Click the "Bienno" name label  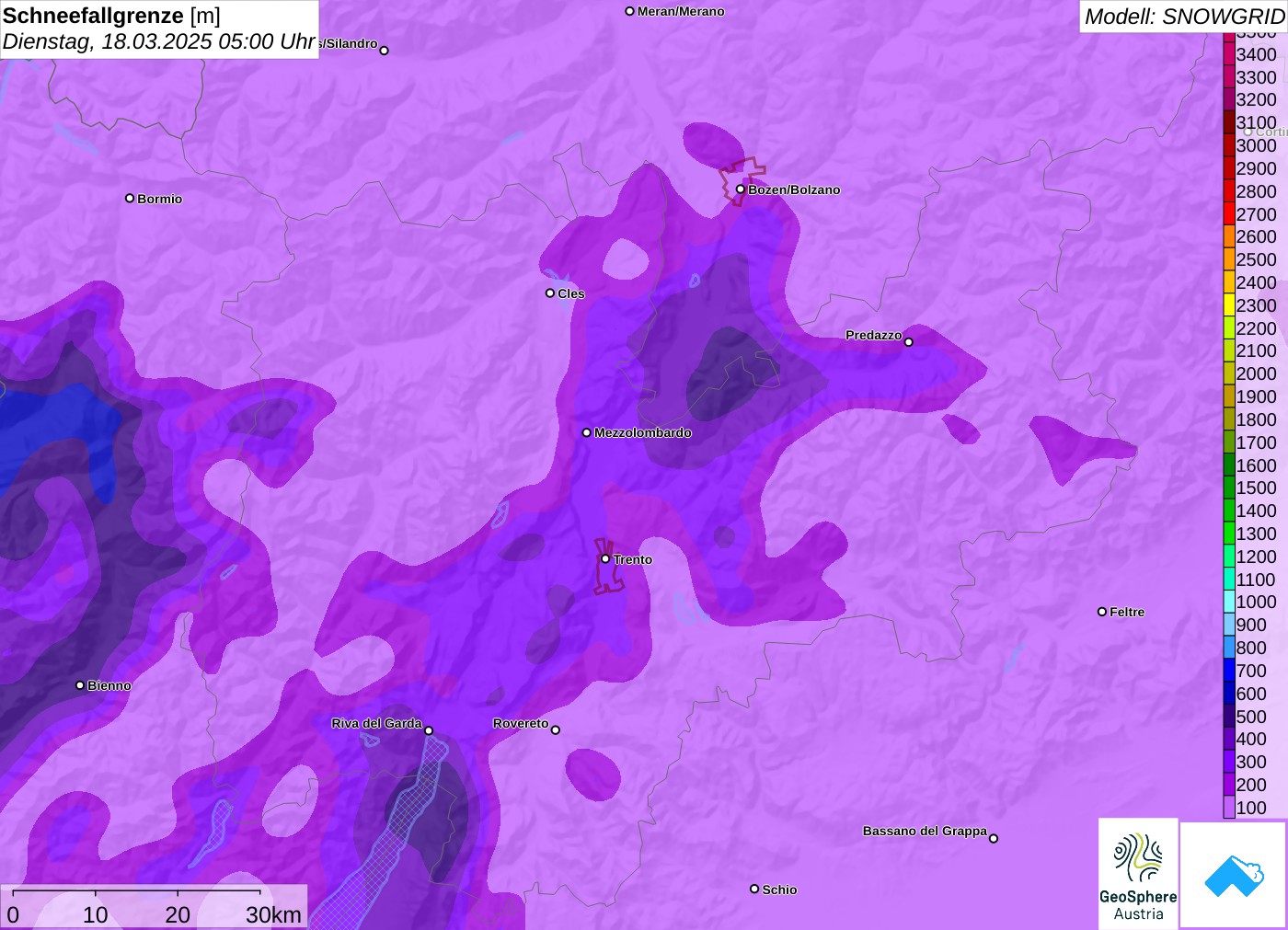[109, 685]
